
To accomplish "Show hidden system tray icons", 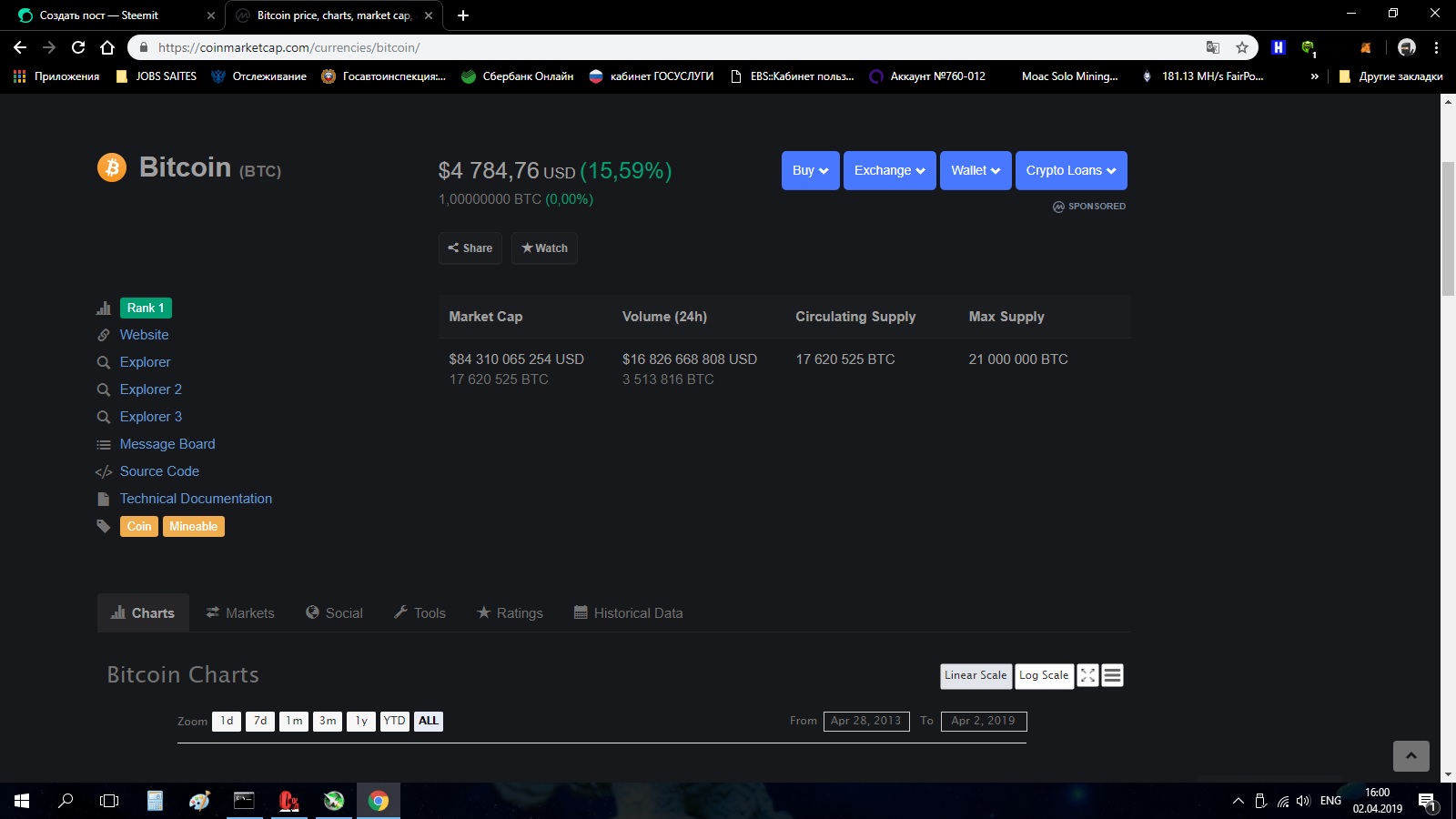I will coord(1239,801).
